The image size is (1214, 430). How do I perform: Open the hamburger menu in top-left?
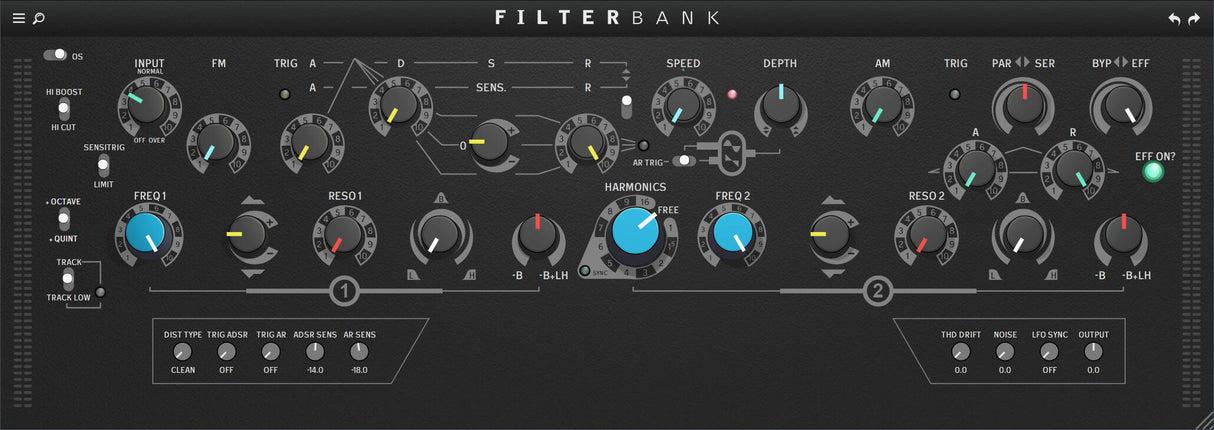(x=19, y=18)
